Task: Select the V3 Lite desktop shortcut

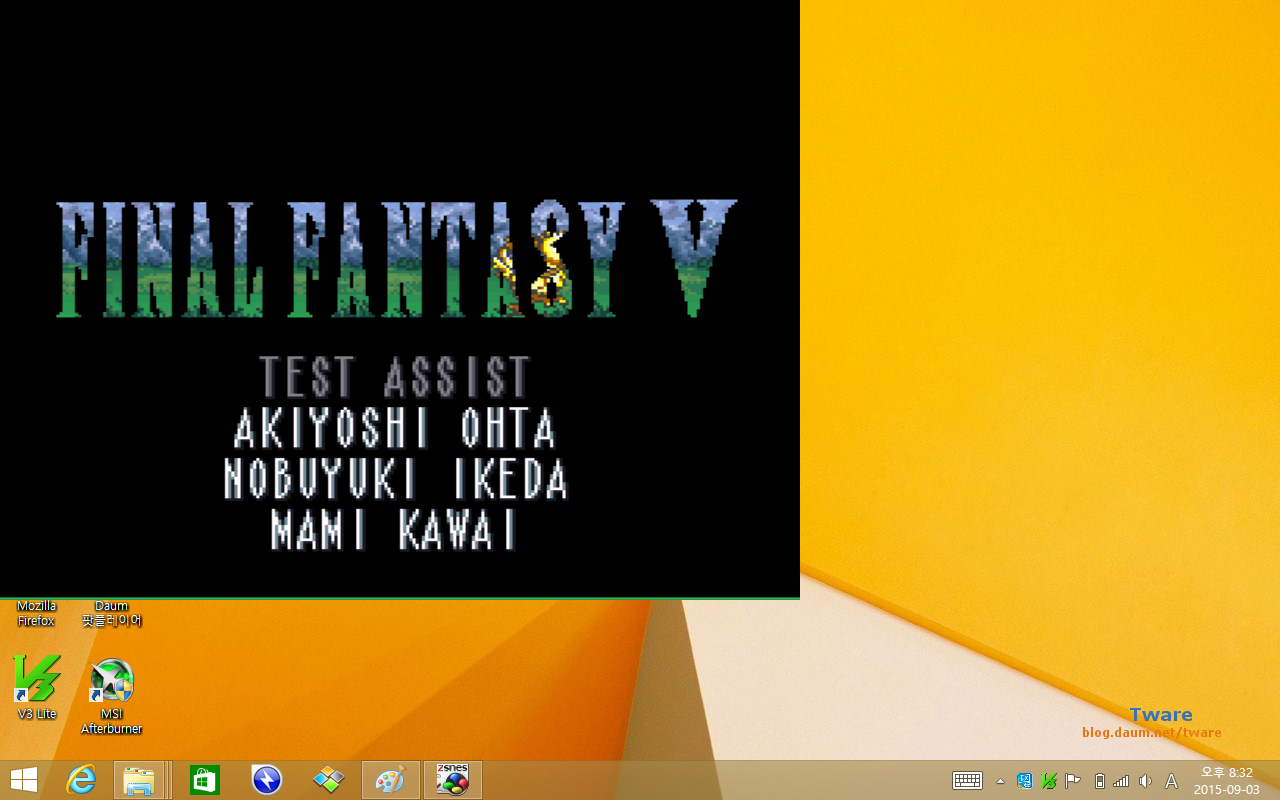Action: [x=37, y=687]
